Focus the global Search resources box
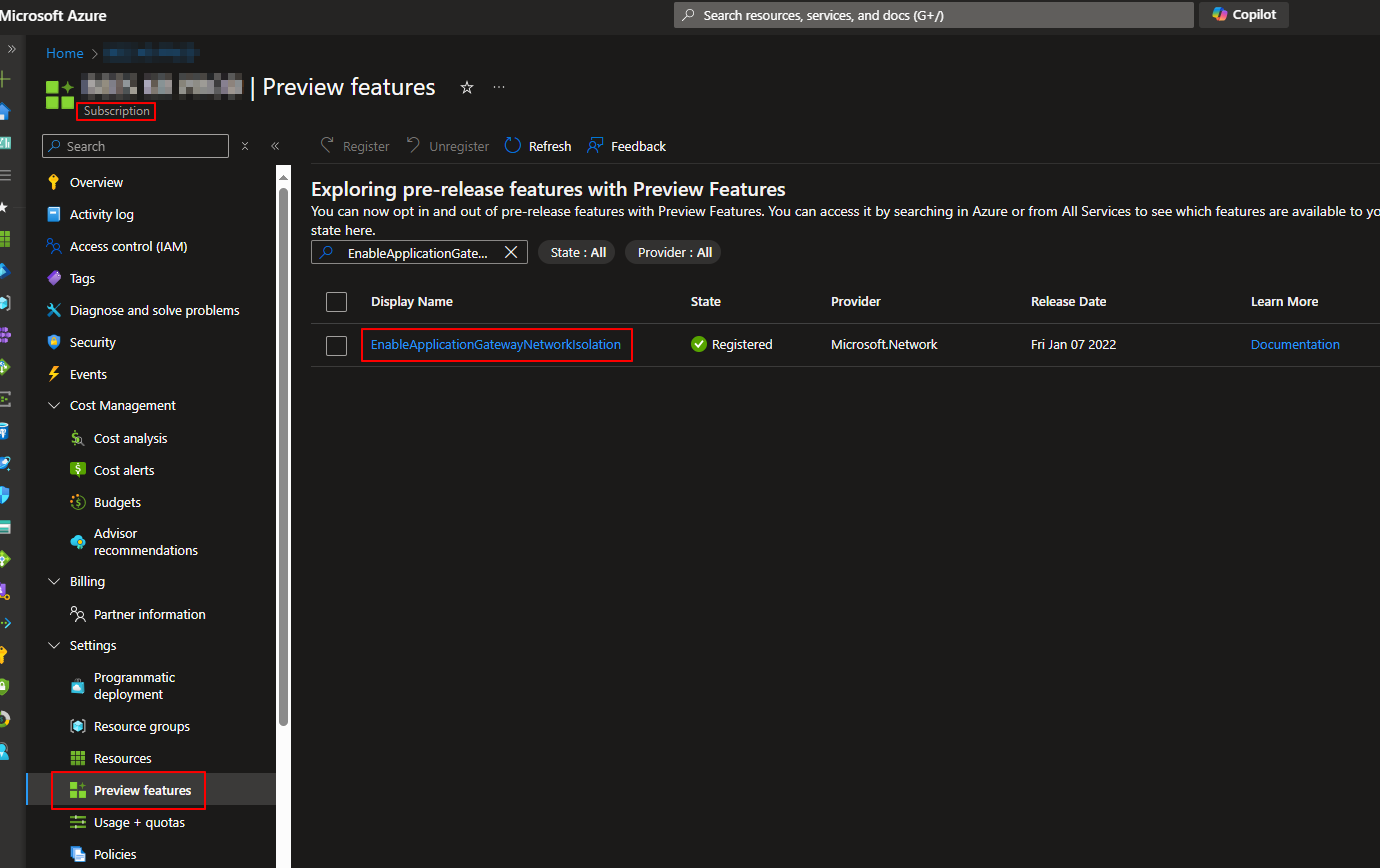 [934, 15]
